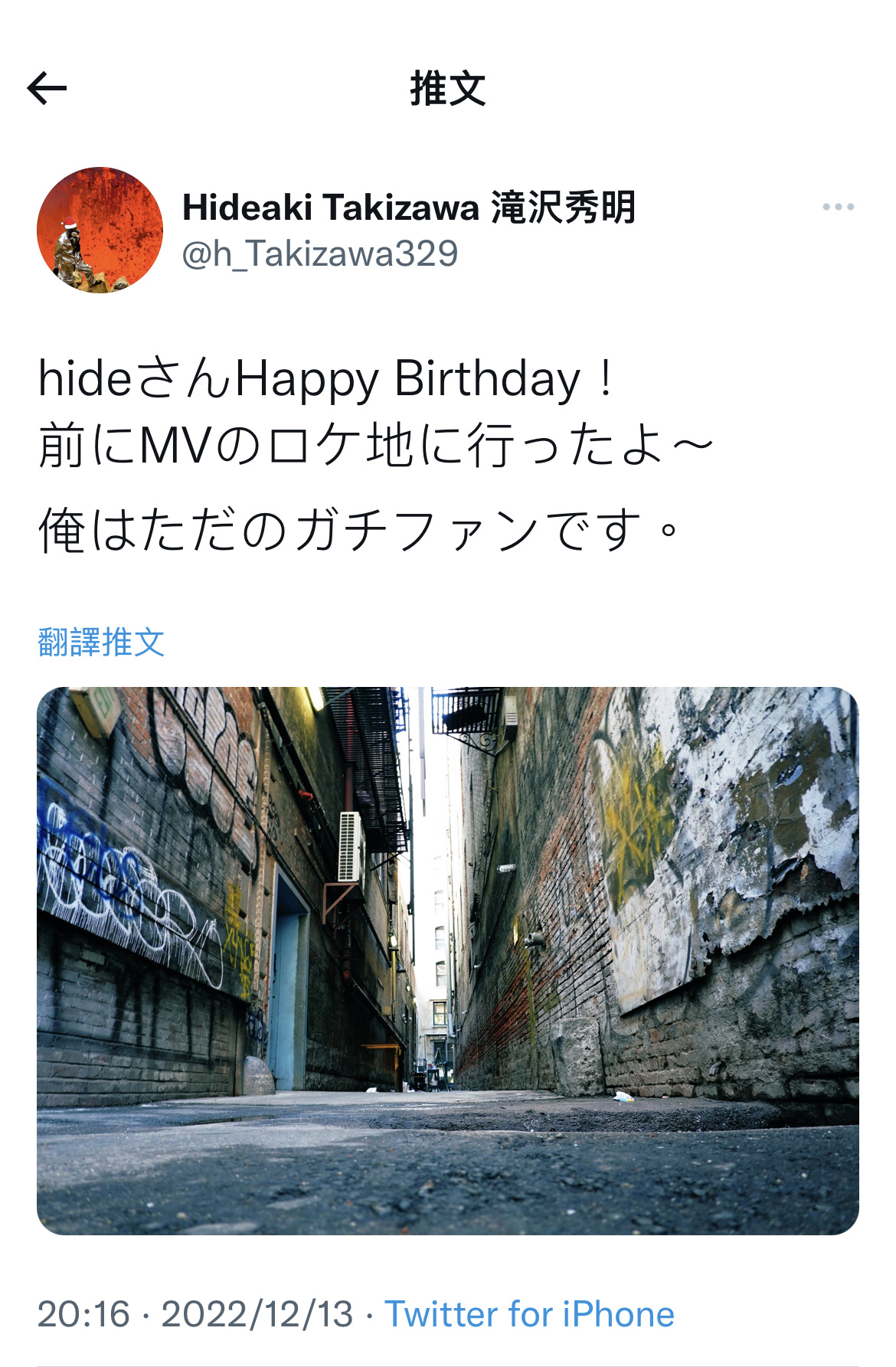Tap the 翻譯推文 translate link
The width and height of the screenshot is (896, 1367).
coord(101,642)
